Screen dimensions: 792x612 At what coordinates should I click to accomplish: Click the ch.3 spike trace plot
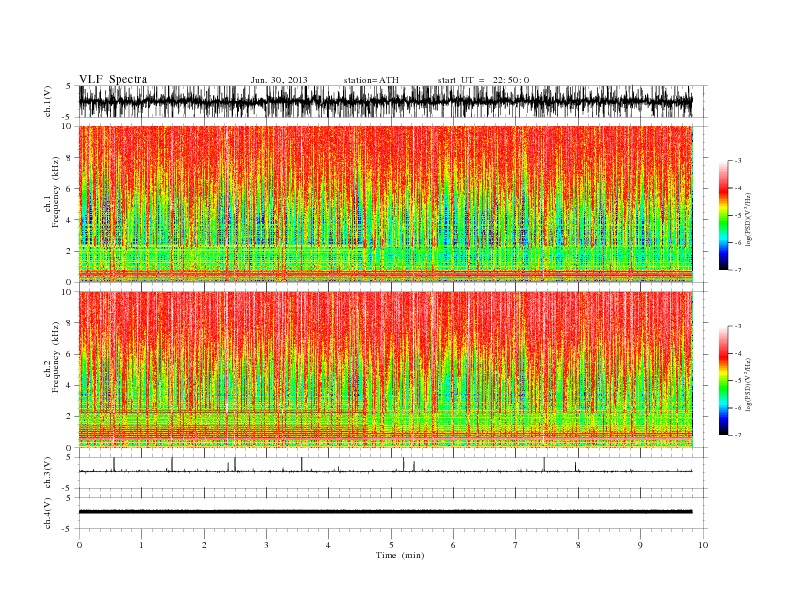coord(393,473)
